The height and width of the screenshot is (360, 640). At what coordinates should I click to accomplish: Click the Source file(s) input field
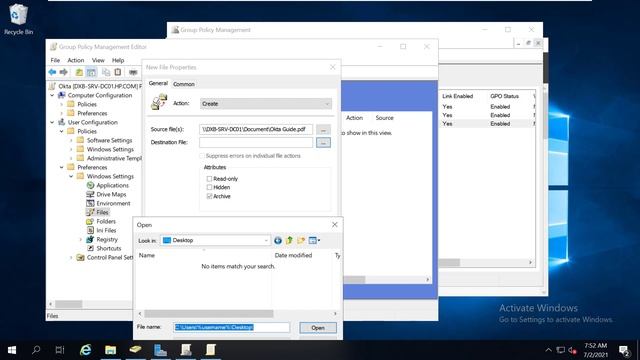256,129
